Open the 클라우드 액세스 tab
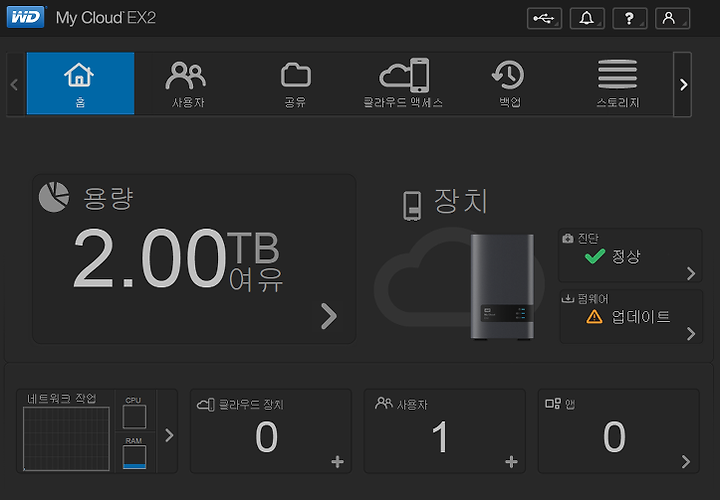 tap(403, 83)
